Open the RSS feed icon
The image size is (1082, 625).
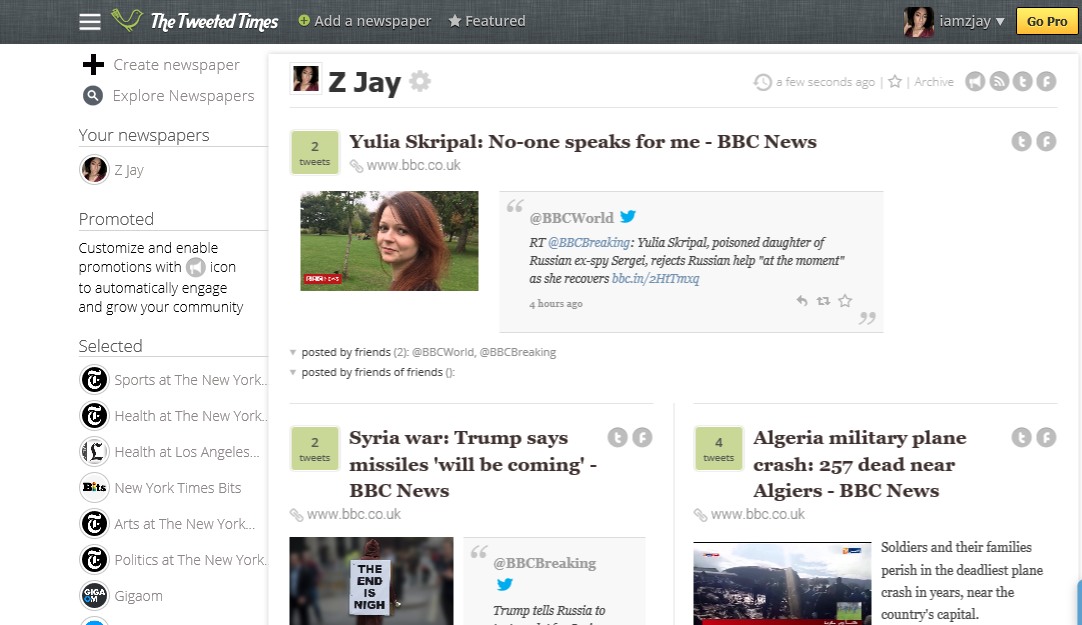coord(999,82)
